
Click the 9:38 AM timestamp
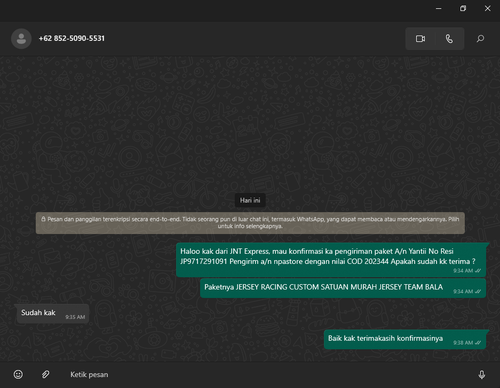coord(463,343)
